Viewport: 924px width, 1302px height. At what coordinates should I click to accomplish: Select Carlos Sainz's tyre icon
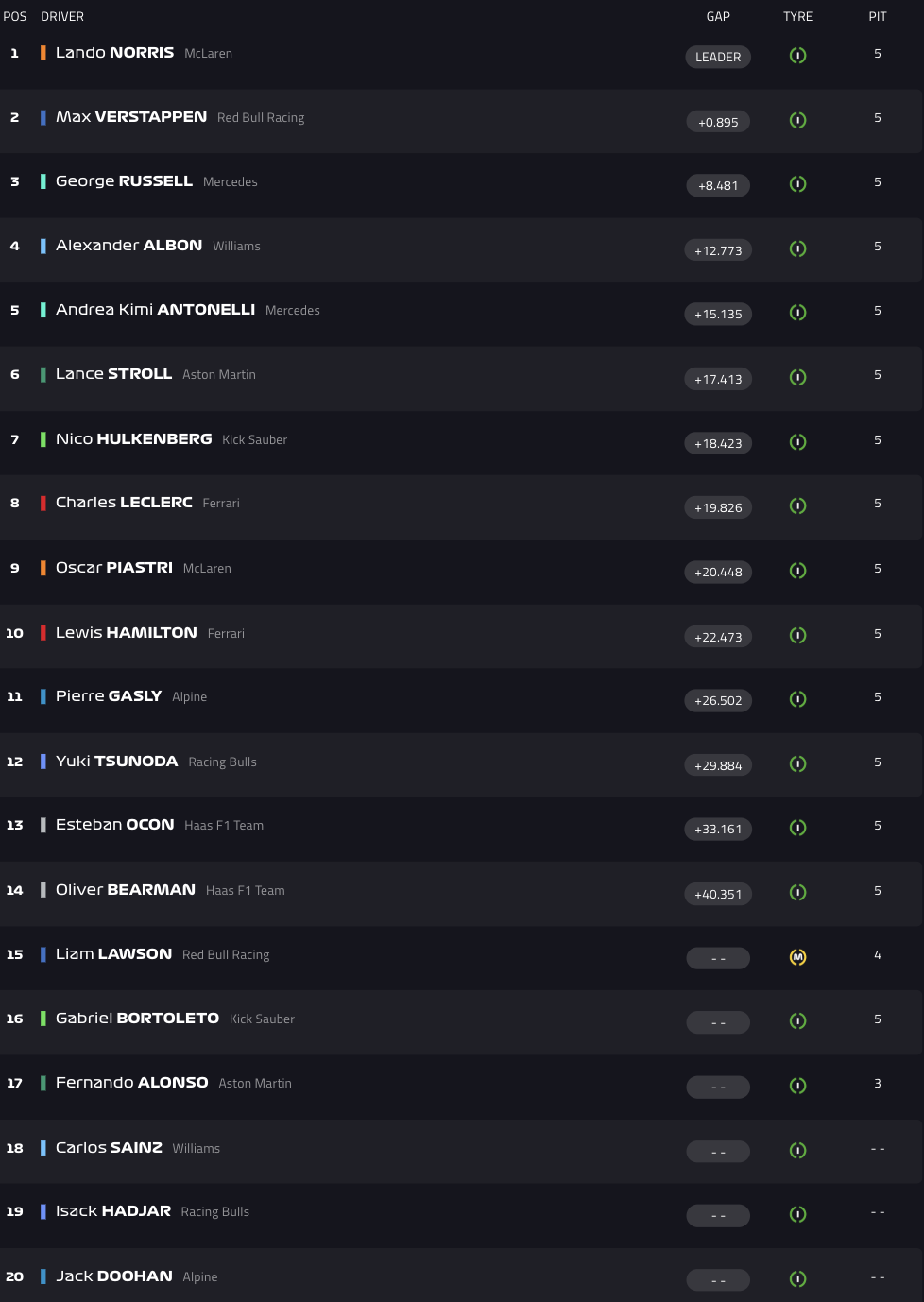click(797, 1150)
